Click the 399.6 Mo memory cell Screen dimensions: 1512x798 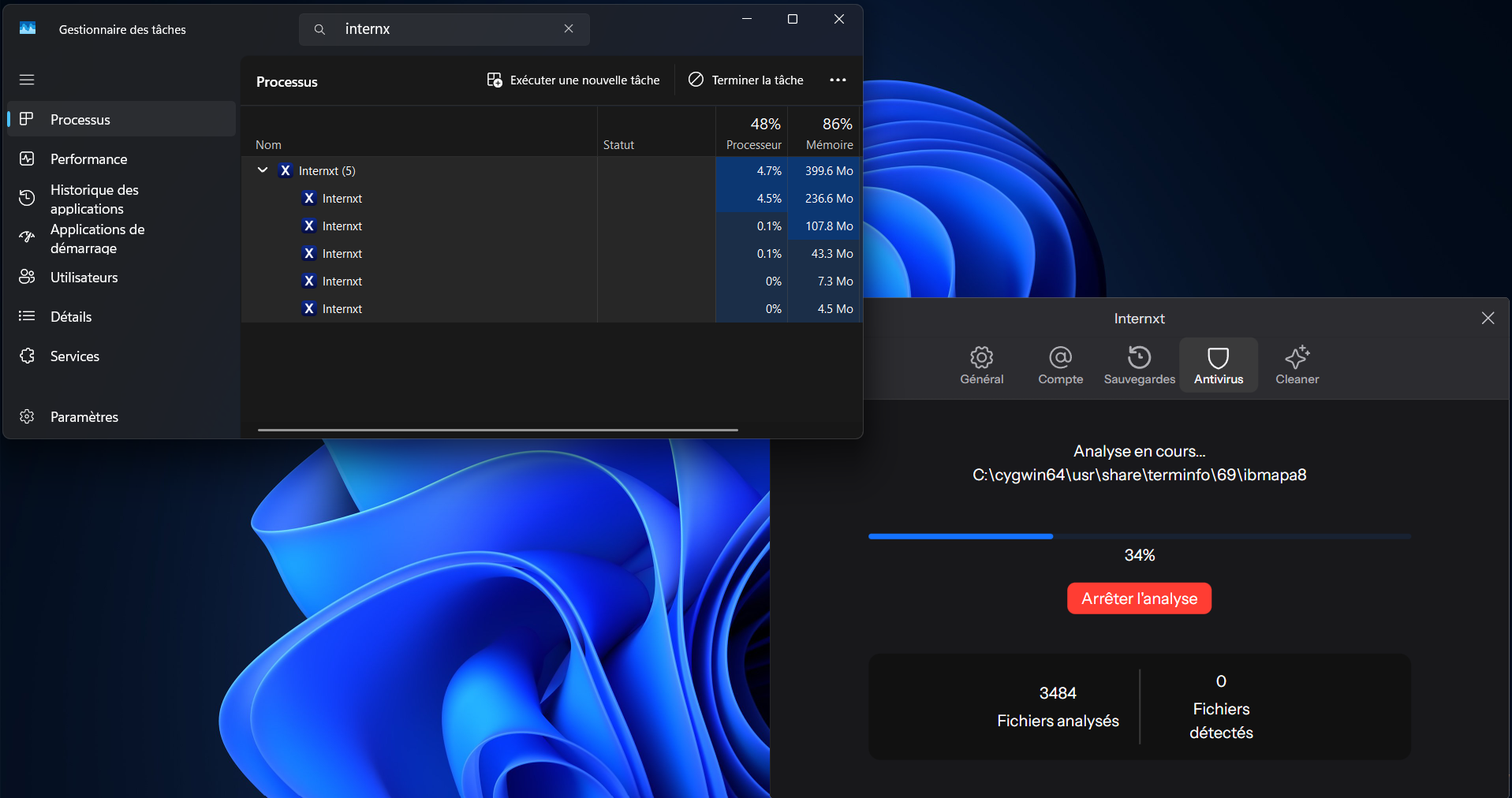pyautogui.click(x=823, y=170)
